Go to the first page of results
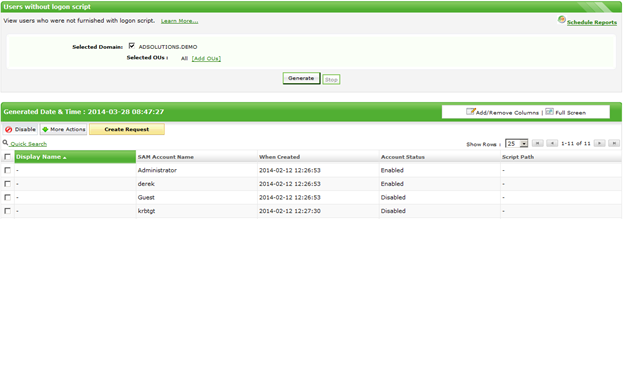 click(538, 143)
